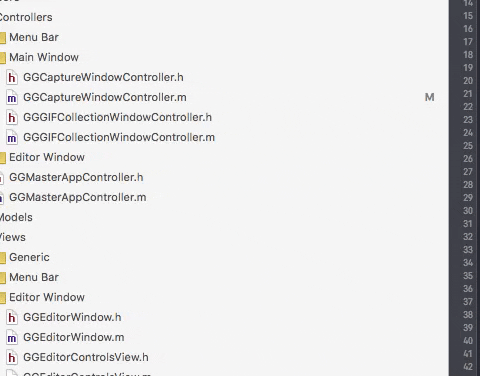Open the Editor Window group under Controllers
This screenshot has height=376, width=480.
click(47, 157)
